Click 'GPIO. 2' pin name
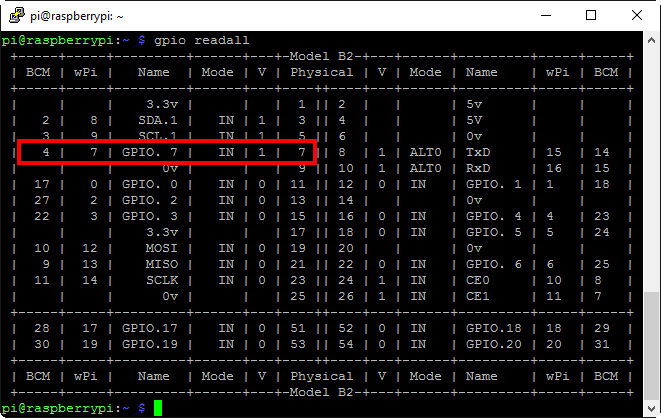Image resolution: width=661 pixels, height=418 pixels. tap(150, 200)
